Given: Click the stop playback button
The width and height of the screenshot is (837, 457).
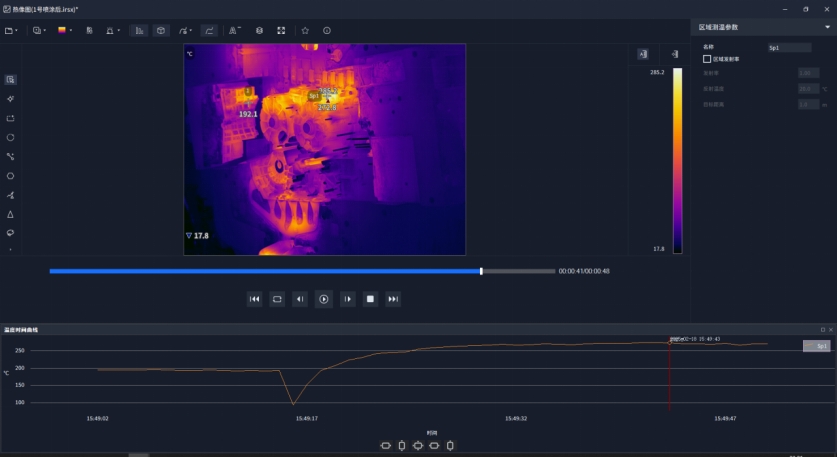Looking at the screenshot, I should [x=370, y=299].
